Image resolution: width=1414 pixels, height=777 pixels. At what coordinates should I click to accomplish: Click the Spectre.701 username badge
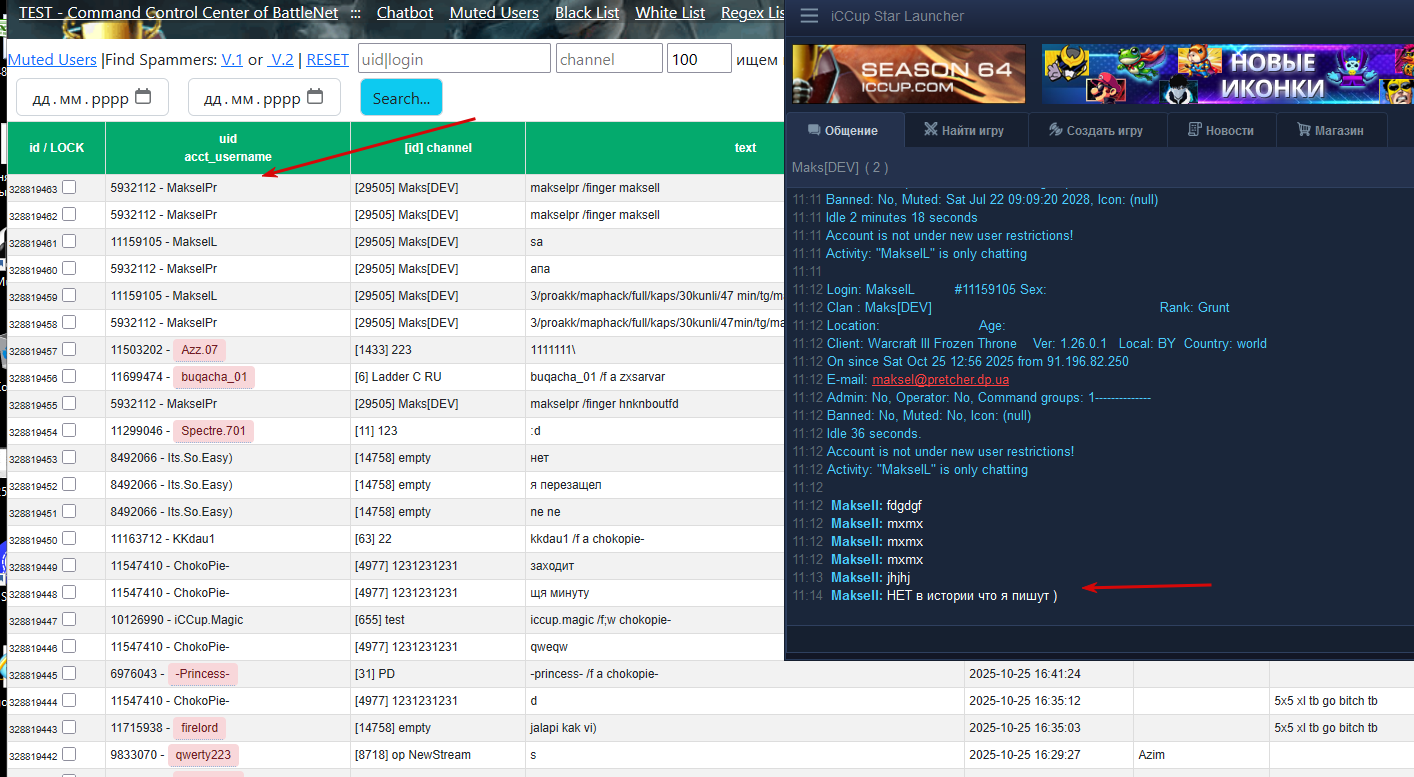pos(213,431)
